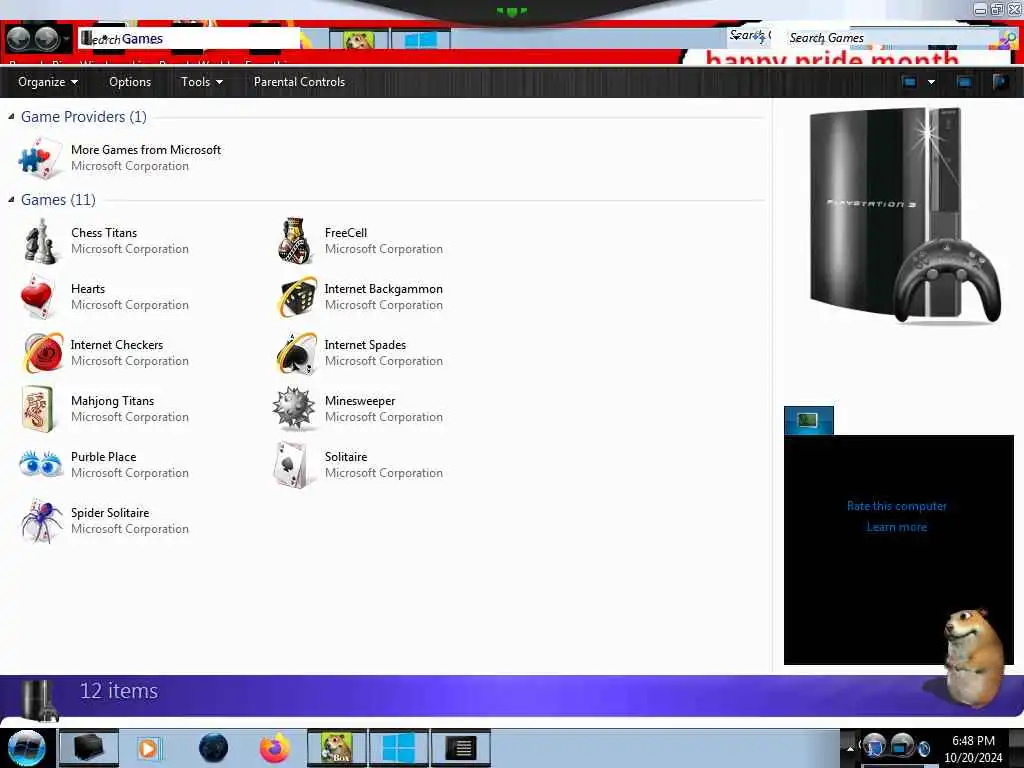Click the PlayStation 3 preview image
This screenshot has height=768, width=1024.
click(x=903, y=215)
